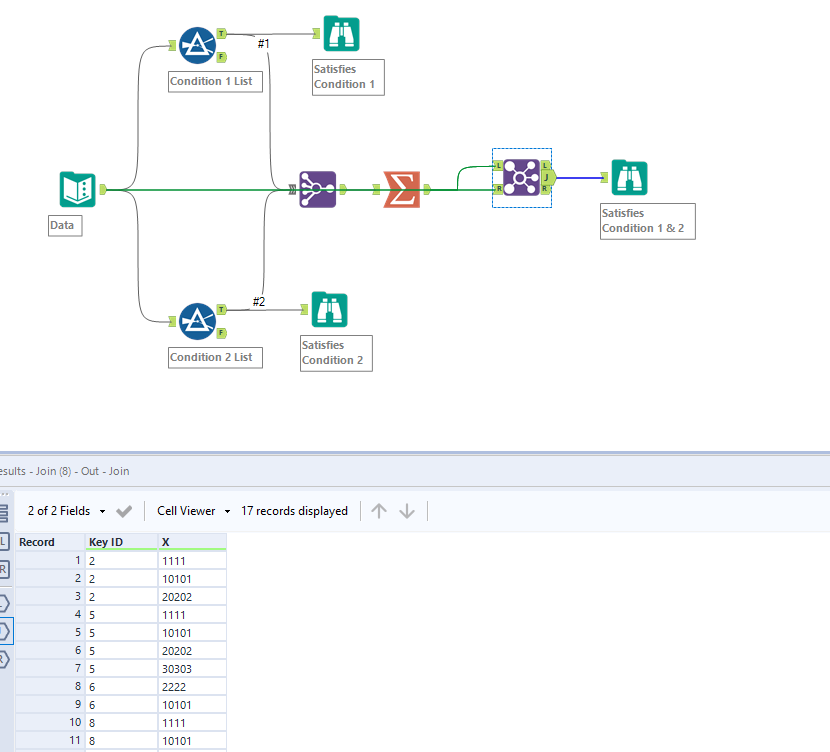Toggle the L input anchor view
830x752 pixels.
[6, 542]
